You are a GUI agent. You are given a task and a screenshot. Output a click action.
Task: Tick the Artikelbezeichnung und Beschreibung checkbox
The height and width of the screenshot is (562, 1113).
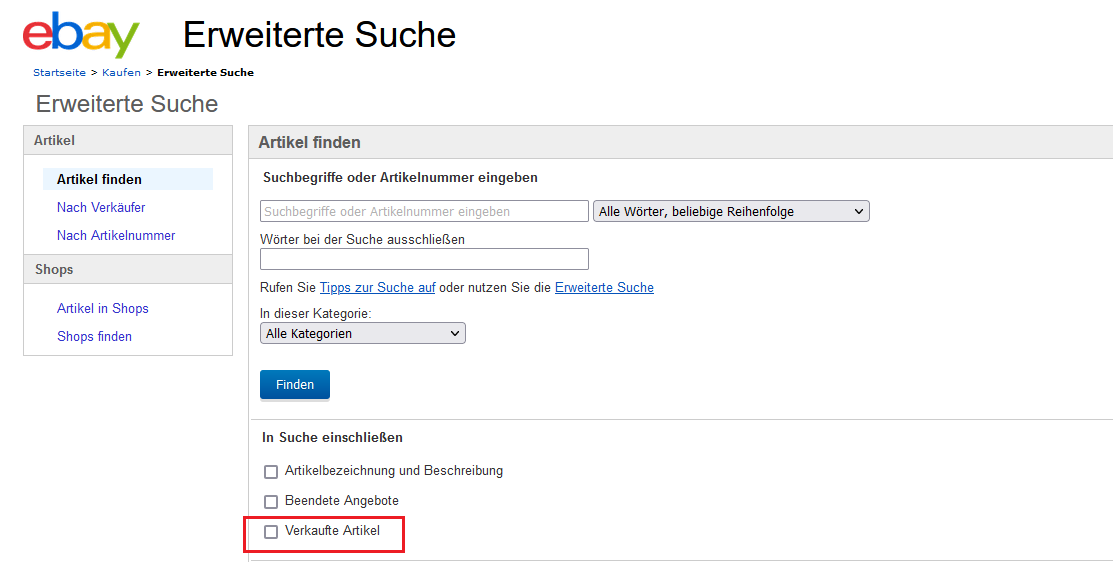pyautogui.click(x=271, y=471)
